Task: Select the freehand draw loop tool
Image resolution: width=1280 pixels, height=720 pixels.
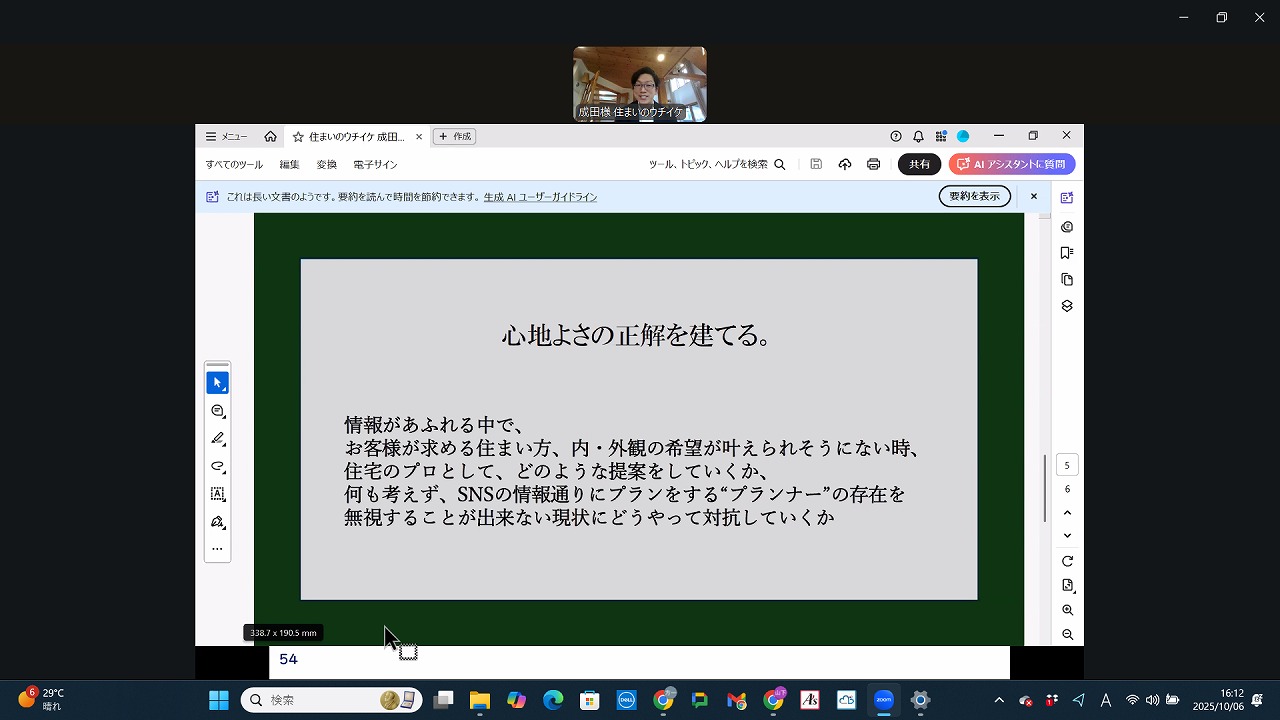Action: point(217,467)
